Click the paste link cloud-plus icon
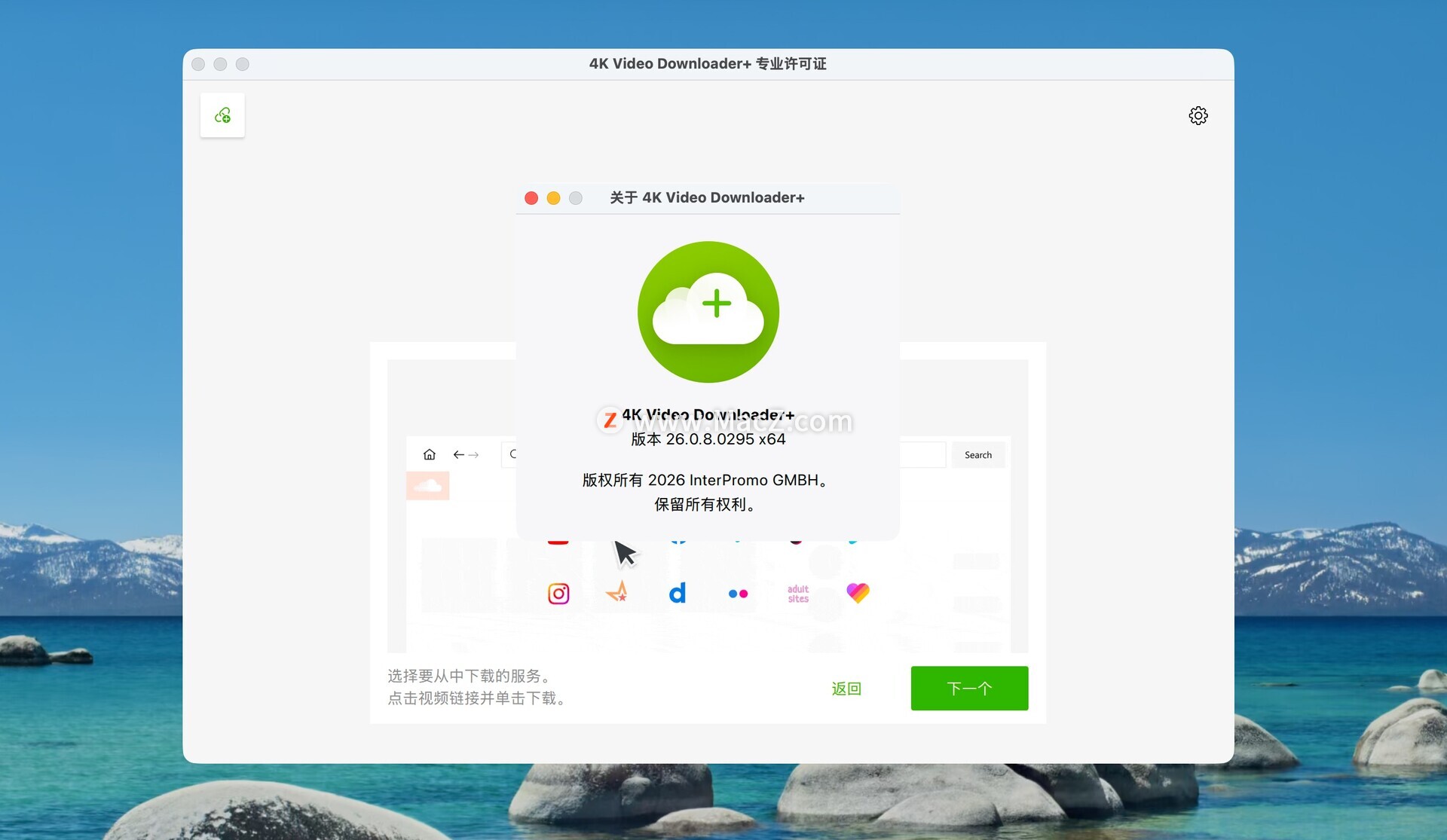Image resolution: width=1447 pixels, height=840 pixels. pyautogui.click(x=222, y=115)
